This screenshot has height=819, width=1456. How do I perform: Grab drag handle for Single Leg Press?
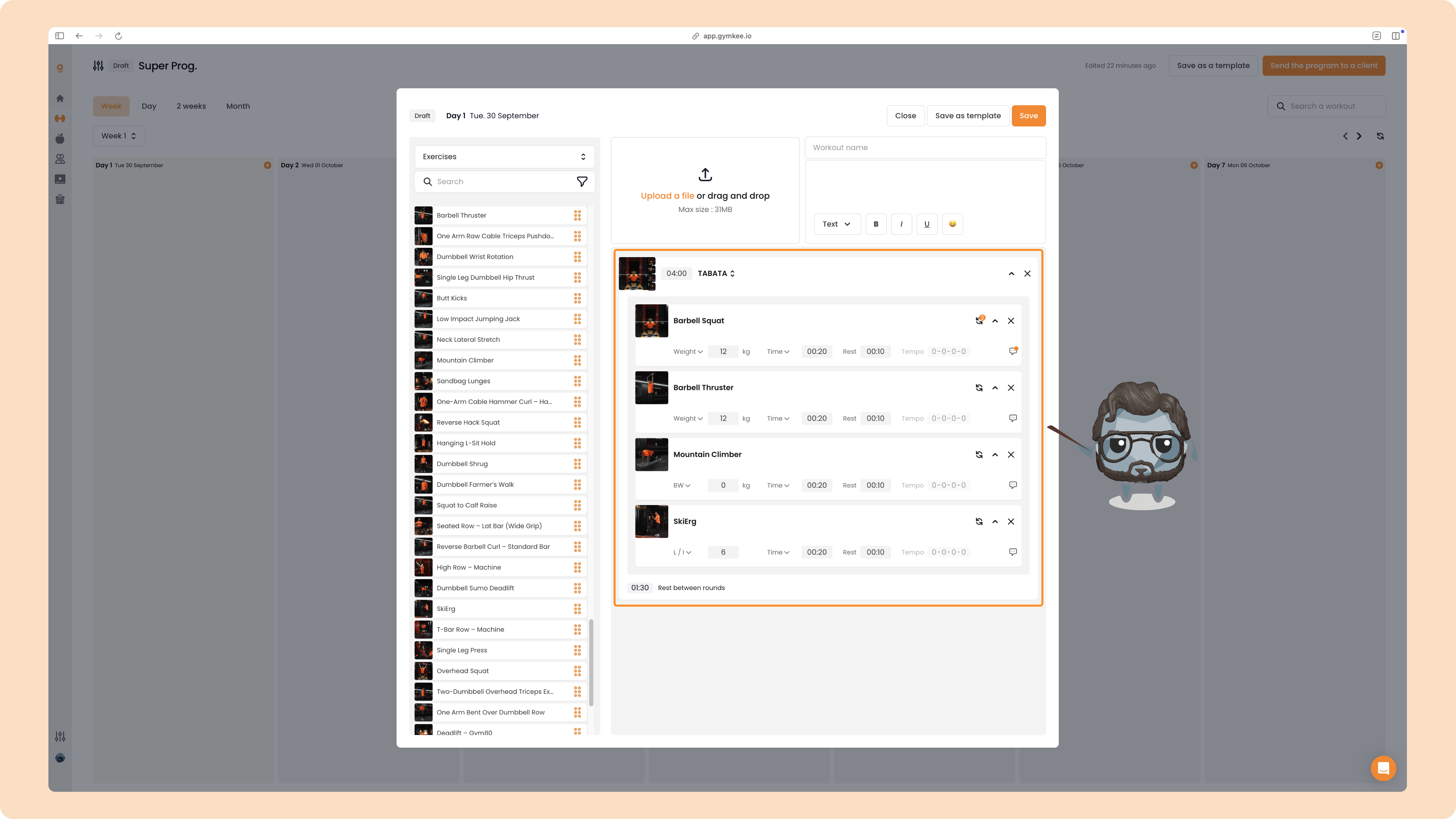coord(577,650)
